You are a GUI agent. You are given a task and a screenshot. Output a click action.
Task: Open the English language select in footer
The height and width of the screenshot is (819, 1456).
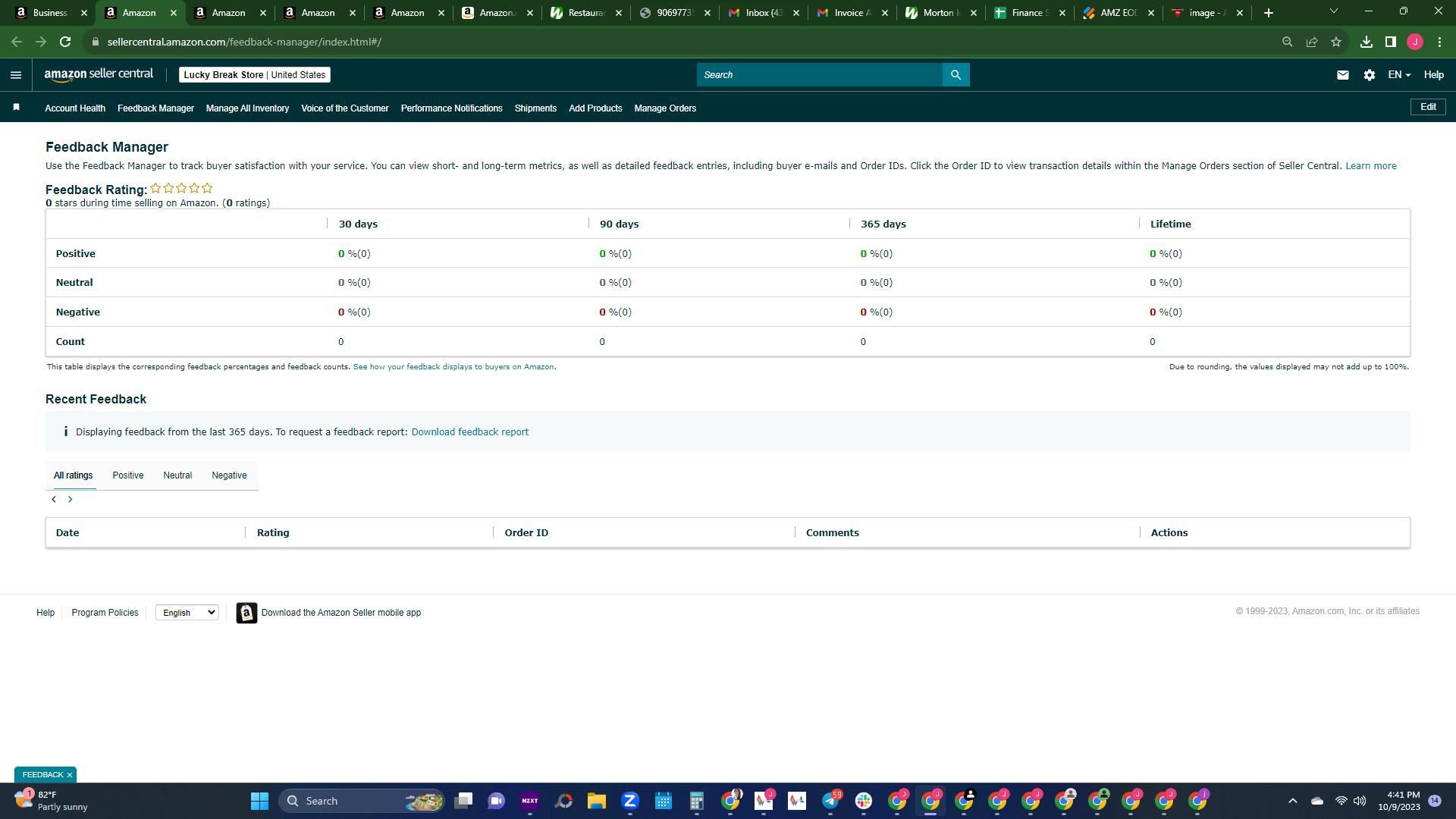point(187,613)
